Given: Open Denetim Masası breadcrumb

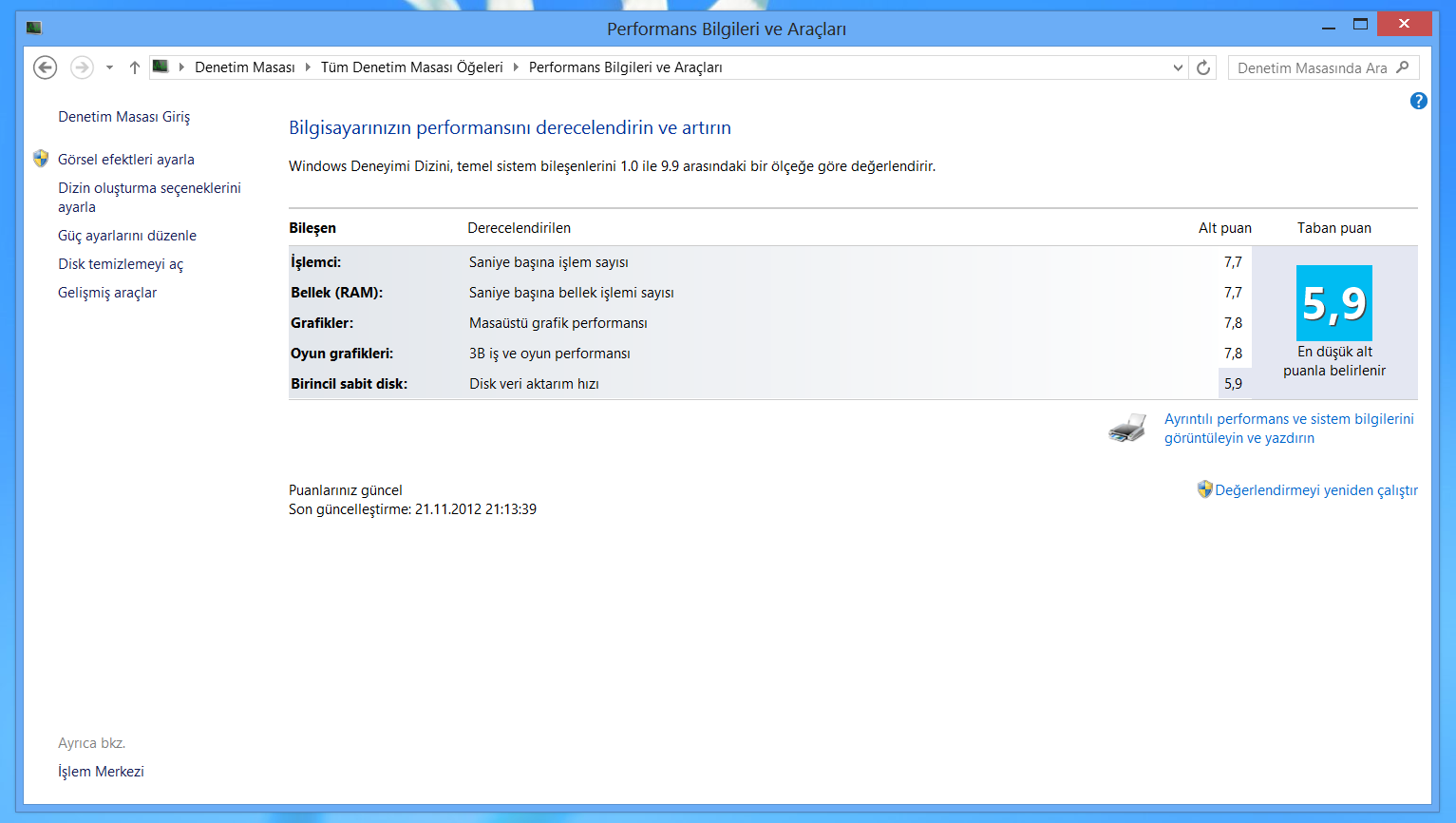Looking at the screenshot, I should (245, 67).
